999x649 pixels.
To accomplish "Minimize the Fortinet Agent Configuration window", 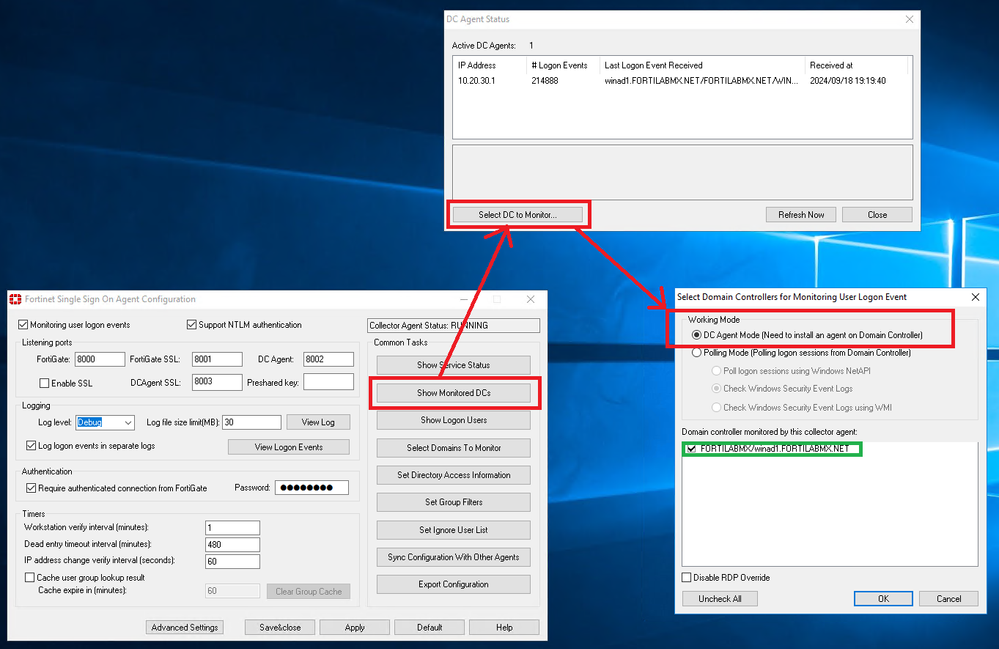I will tap(464, 299).
